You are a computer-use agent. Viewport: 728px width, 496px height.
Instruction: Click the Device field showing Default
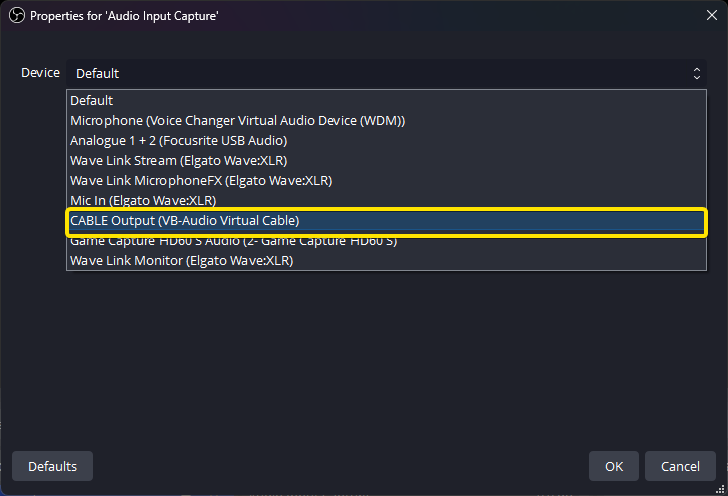coord(380,73)
